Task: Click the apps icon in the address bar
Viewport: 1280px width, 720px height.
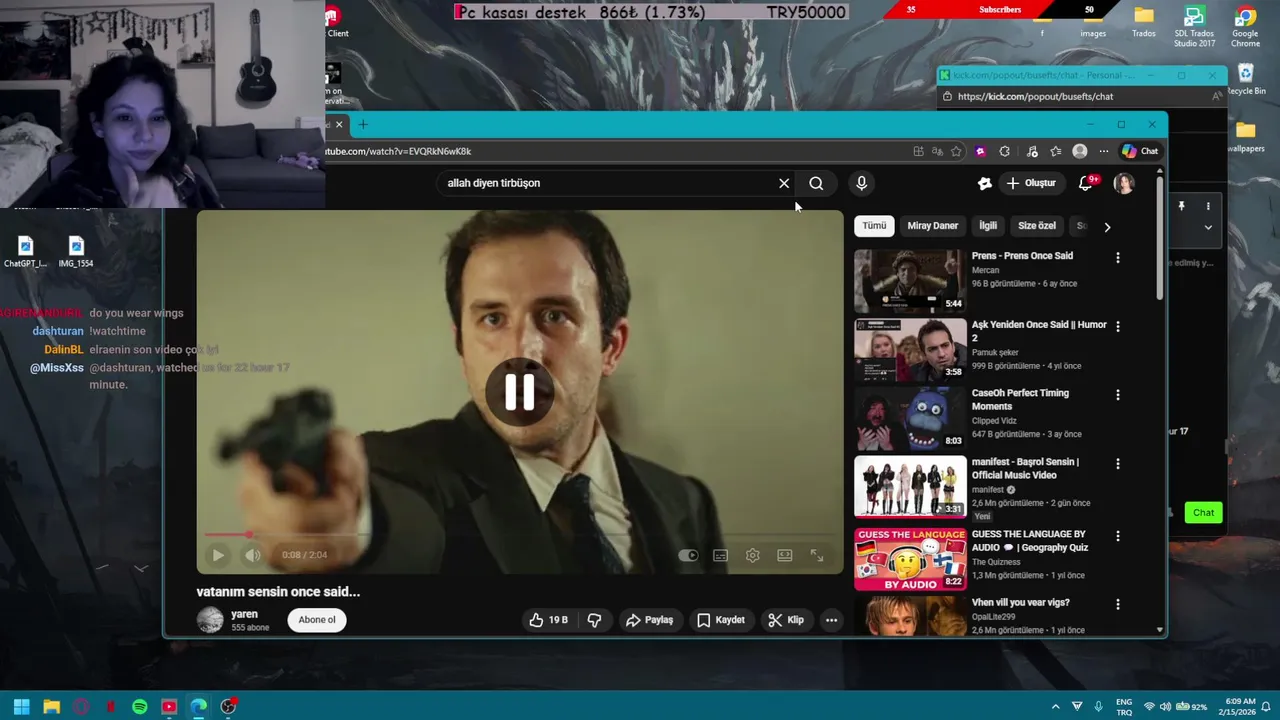Action: coord(918,151)
